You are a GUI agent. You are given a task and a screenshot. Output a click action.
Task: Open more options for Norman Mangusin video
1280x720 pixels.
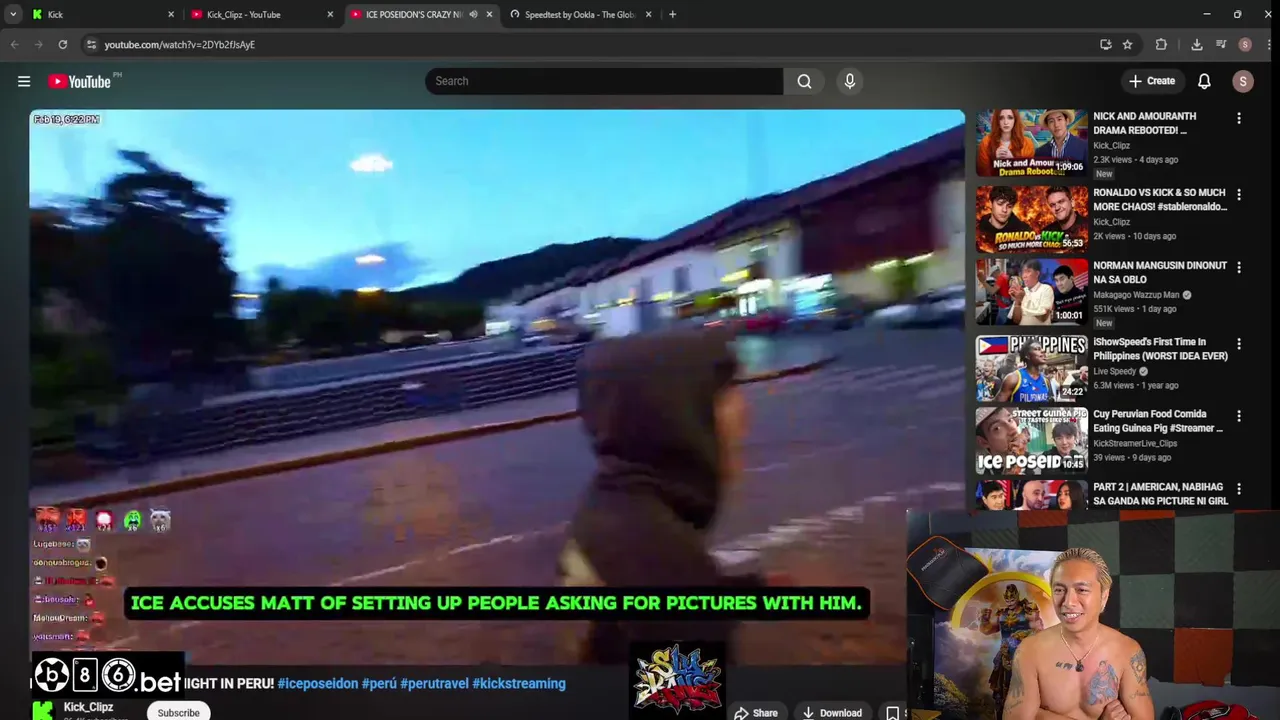1238,267
